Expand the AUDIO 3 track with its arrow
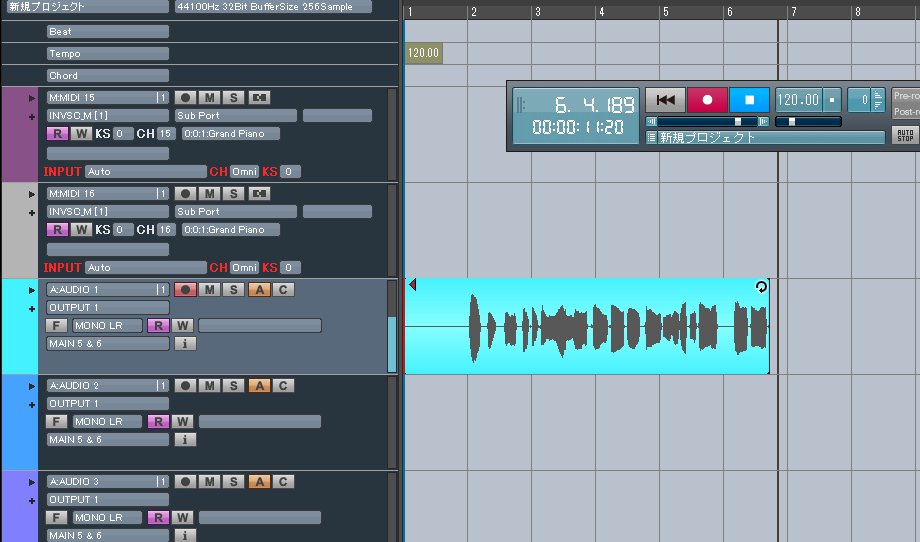Viewport: 920px width, 542px height. (x=32, y=482)
